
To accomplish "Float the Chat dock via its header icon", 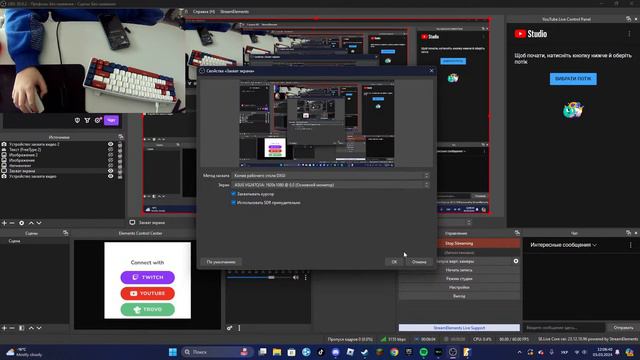I will click(628, 233).
